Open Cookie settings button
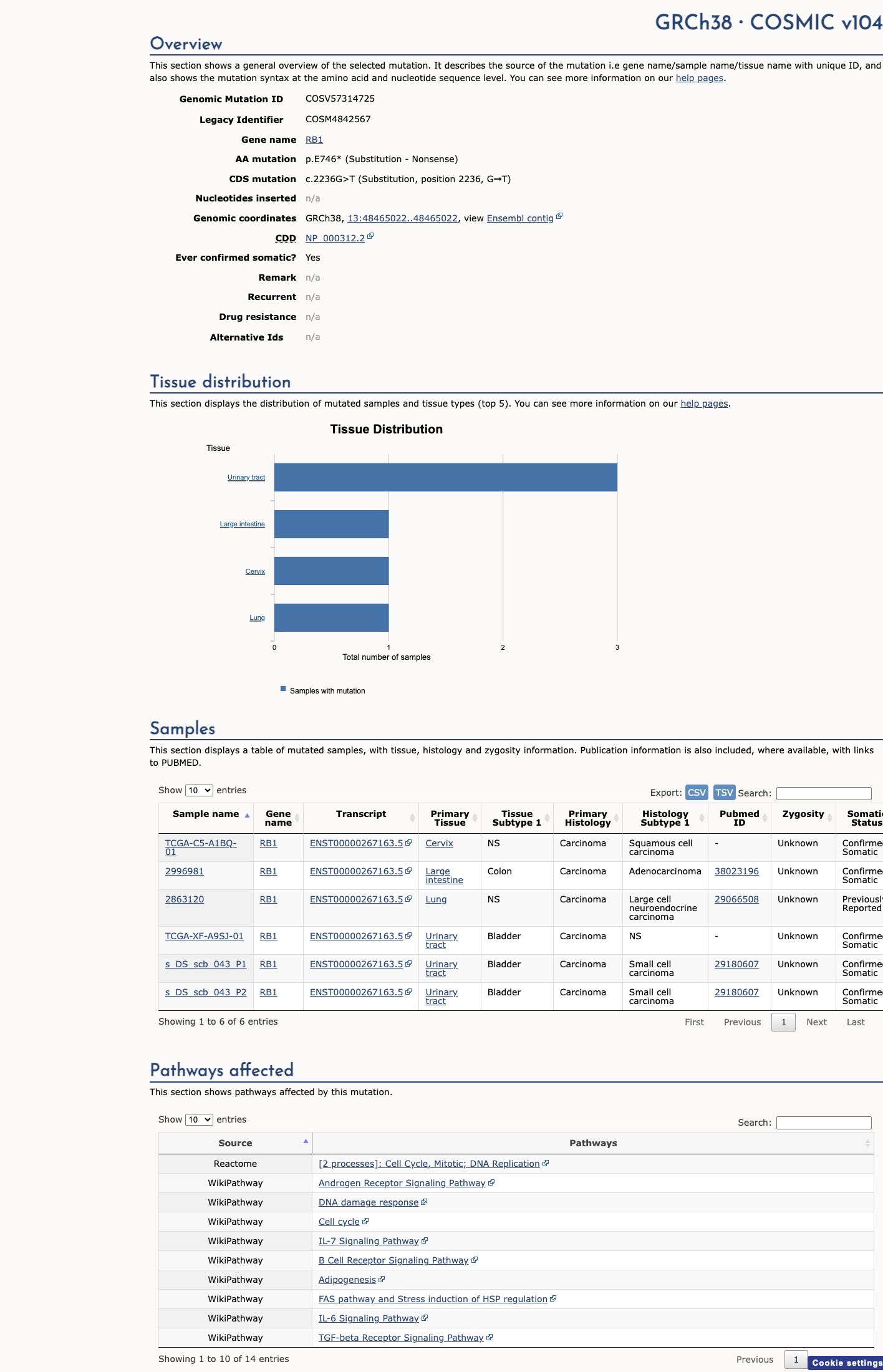The image size is (883, 1372). pyautogui.click(x=846, y=1363)
